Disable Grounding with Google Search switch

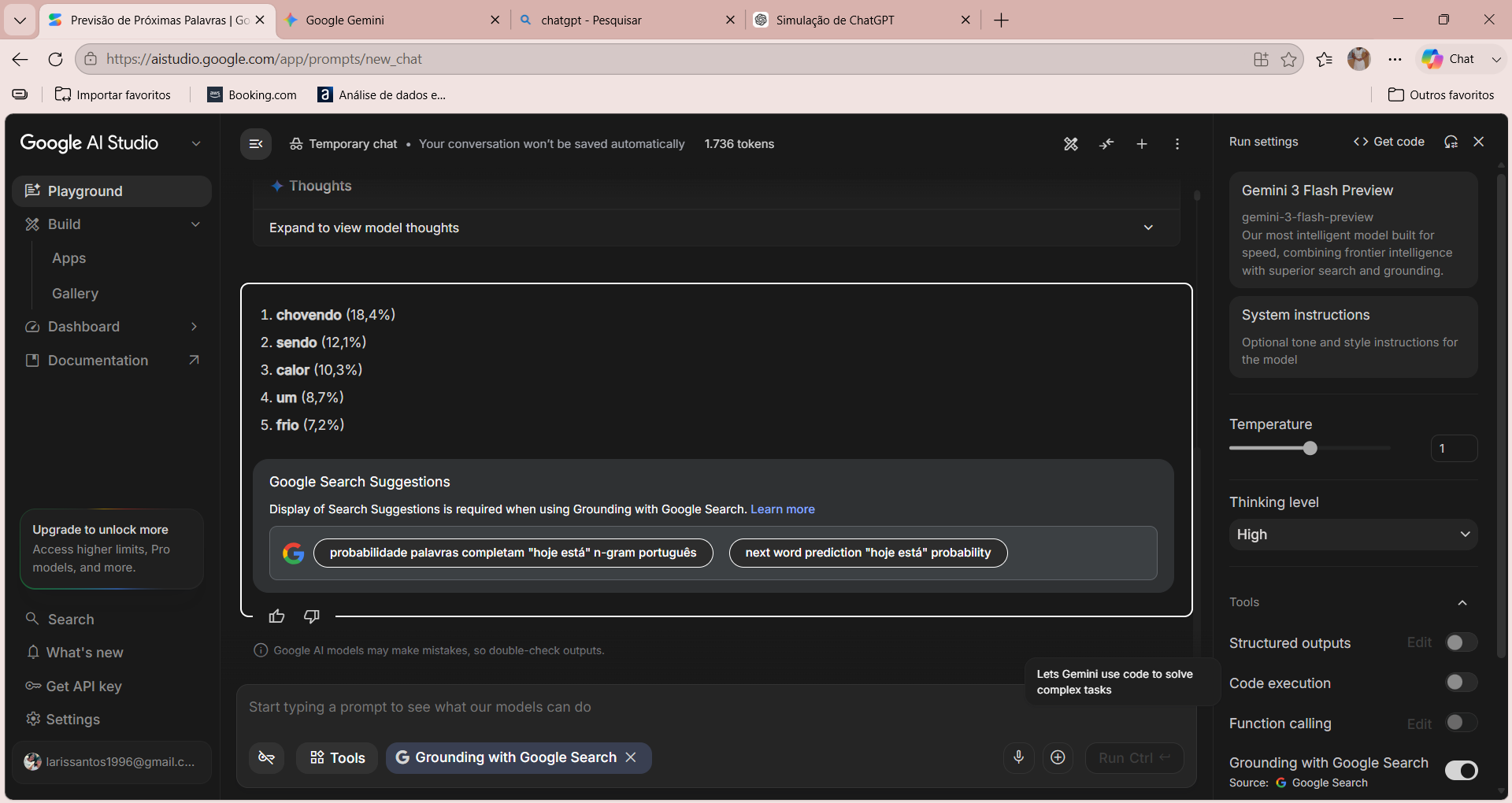point(1461,771)
